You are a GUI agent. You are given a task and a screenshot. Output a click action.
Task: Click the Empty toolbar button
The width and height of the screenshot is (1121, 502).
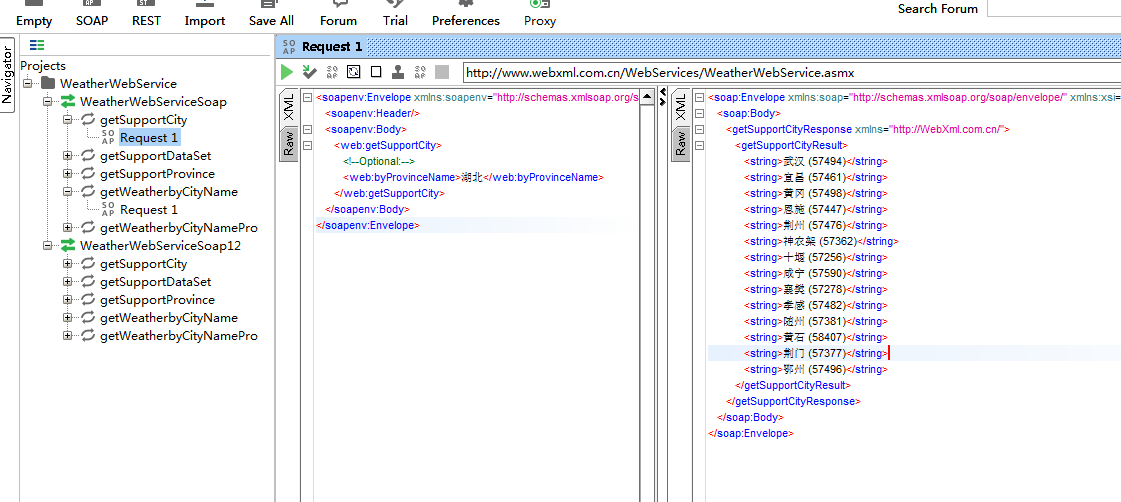click(x=34, y=14)
